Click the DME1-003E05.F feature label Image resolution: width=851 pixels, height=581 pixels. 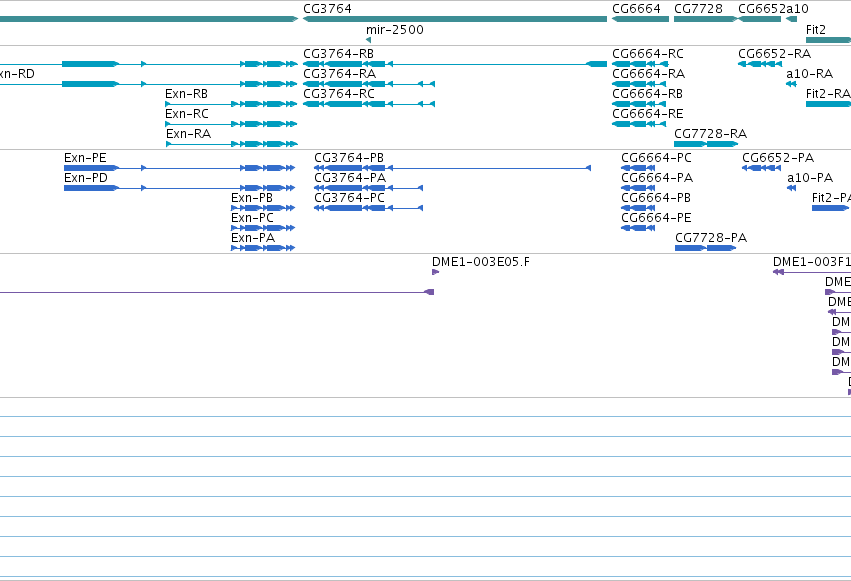pos(481,262)
